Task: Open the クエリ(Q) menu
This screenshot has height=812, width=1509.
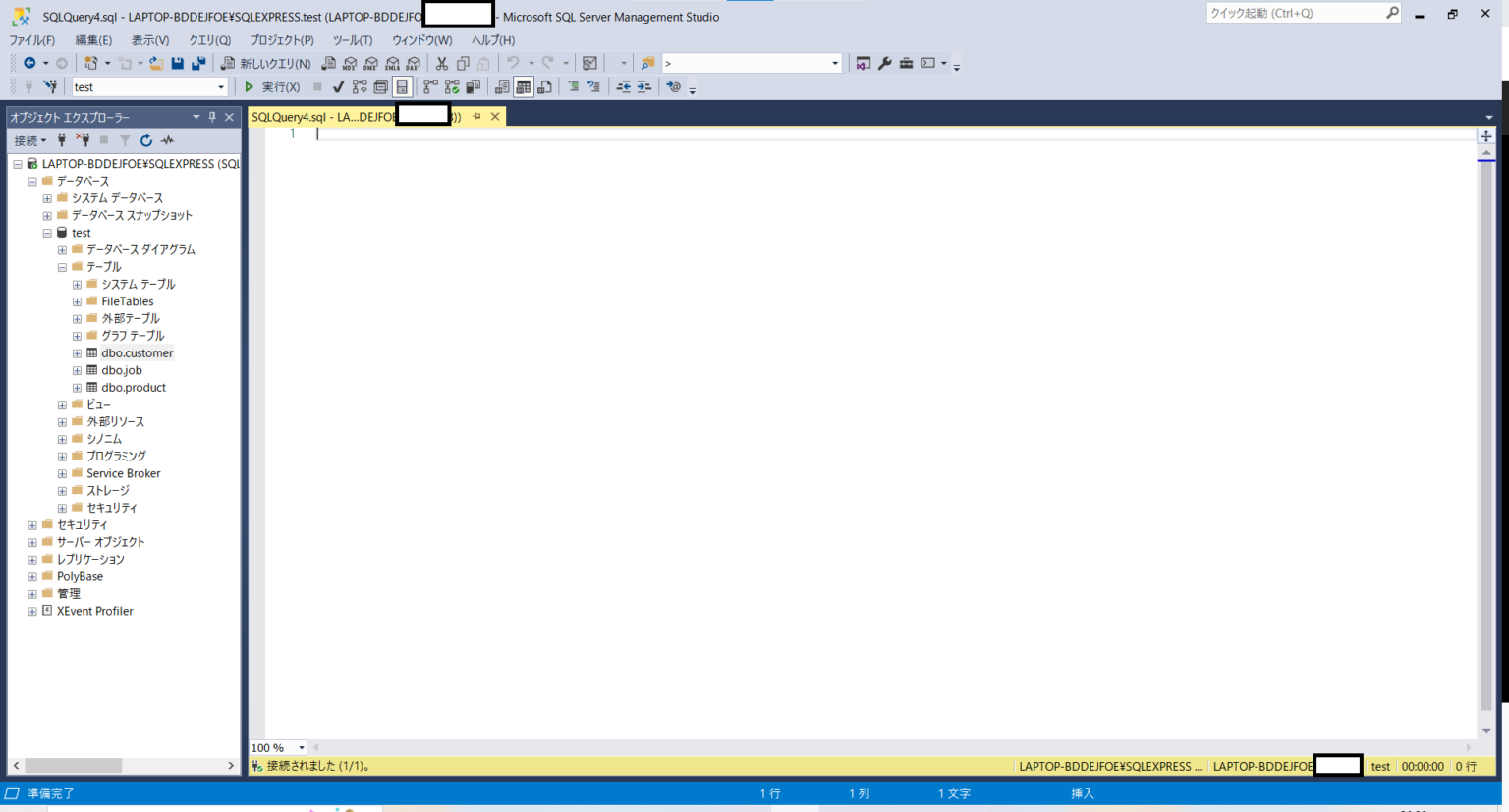Action: tap(210, 40)
